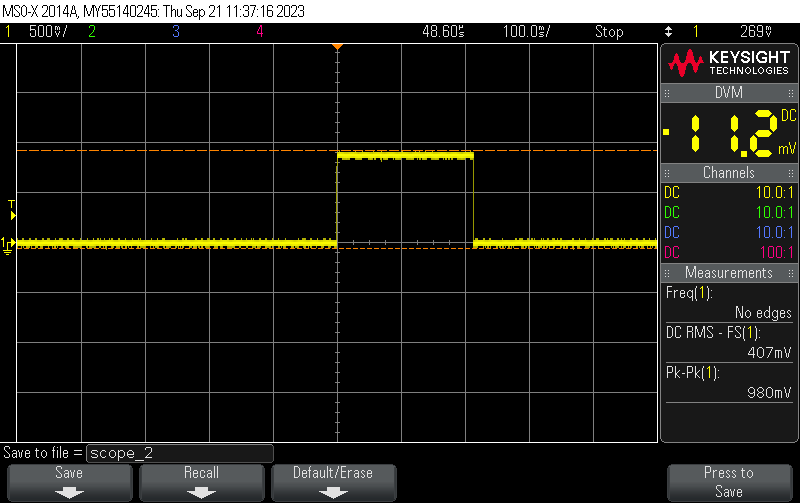Click the Recall softkey button
The image size is (800, 503).
pyautogui.click(x=202, y=482)
